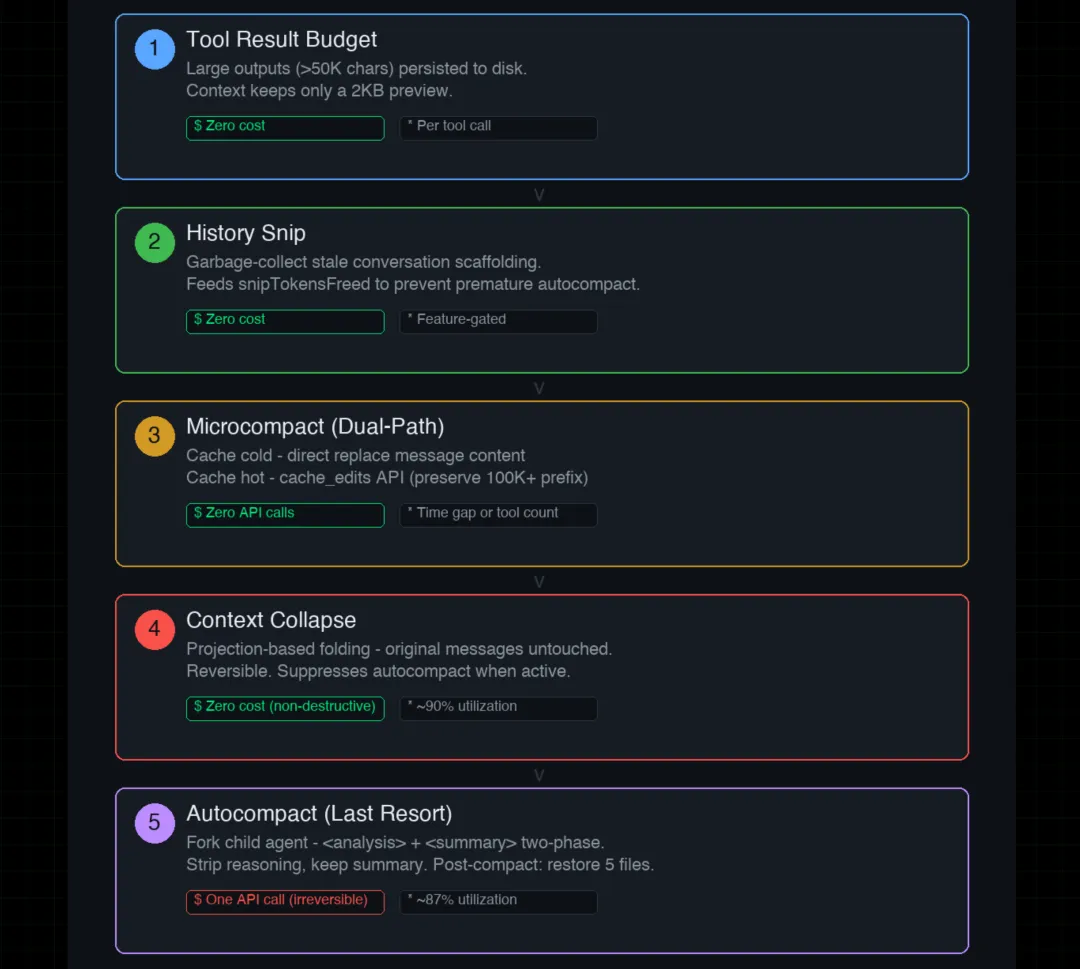This screenshot has height=969, width=1080.
Task: Select the ~90% utilization tag
Action: click(x=498, y=707)
